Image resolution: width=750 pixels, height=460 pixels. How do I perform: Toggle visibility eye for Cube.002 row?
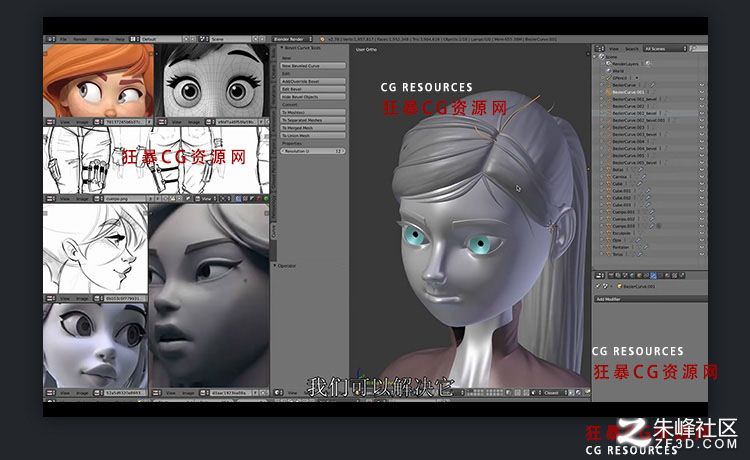[702, 198]
